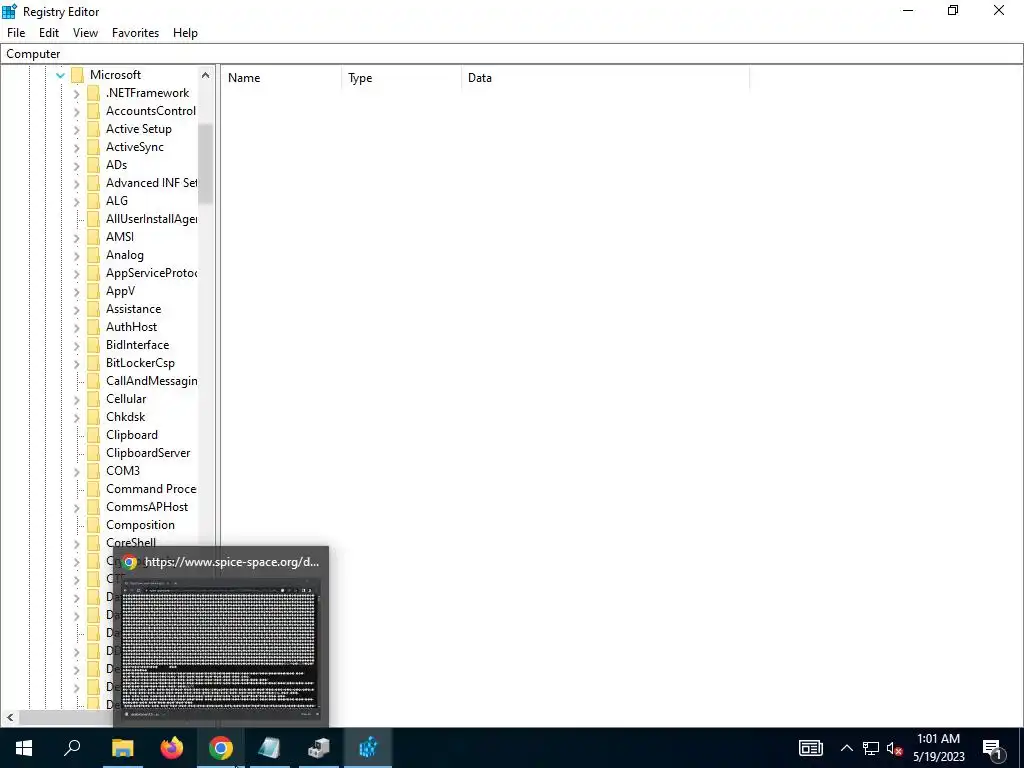Select the ClipboardServer key
Viewport: 1024px width, 768px height.
[x=148, y=453]
